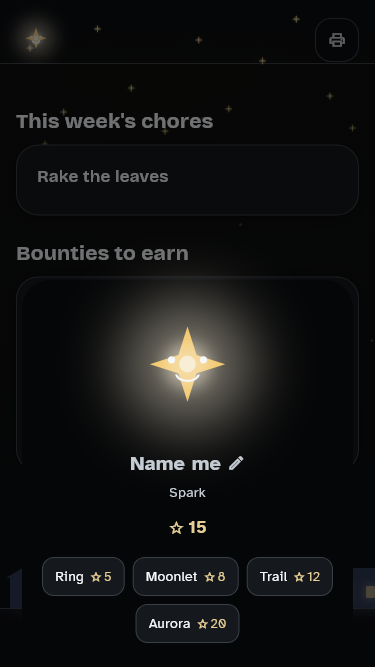Click the star icon in the Aurora chip

pos(203,624)
